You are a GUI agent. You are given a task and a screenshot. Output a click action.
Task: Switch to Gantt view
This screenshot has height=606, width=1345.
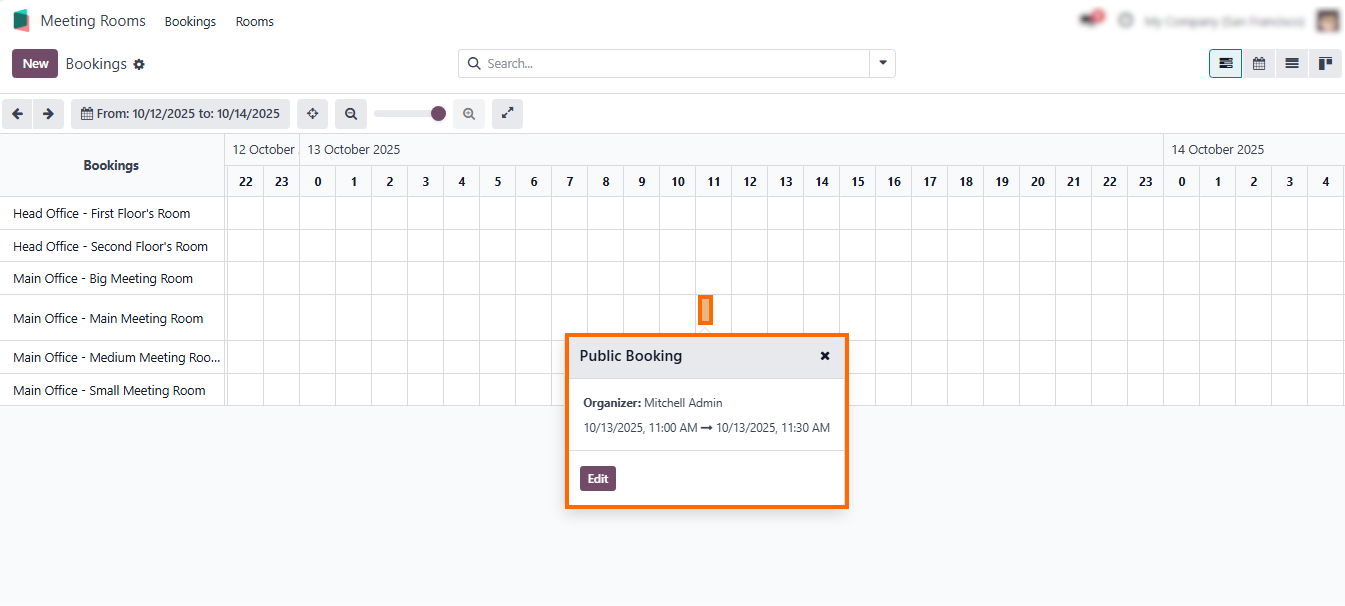pyautogui.click(x=1225, y=64)
